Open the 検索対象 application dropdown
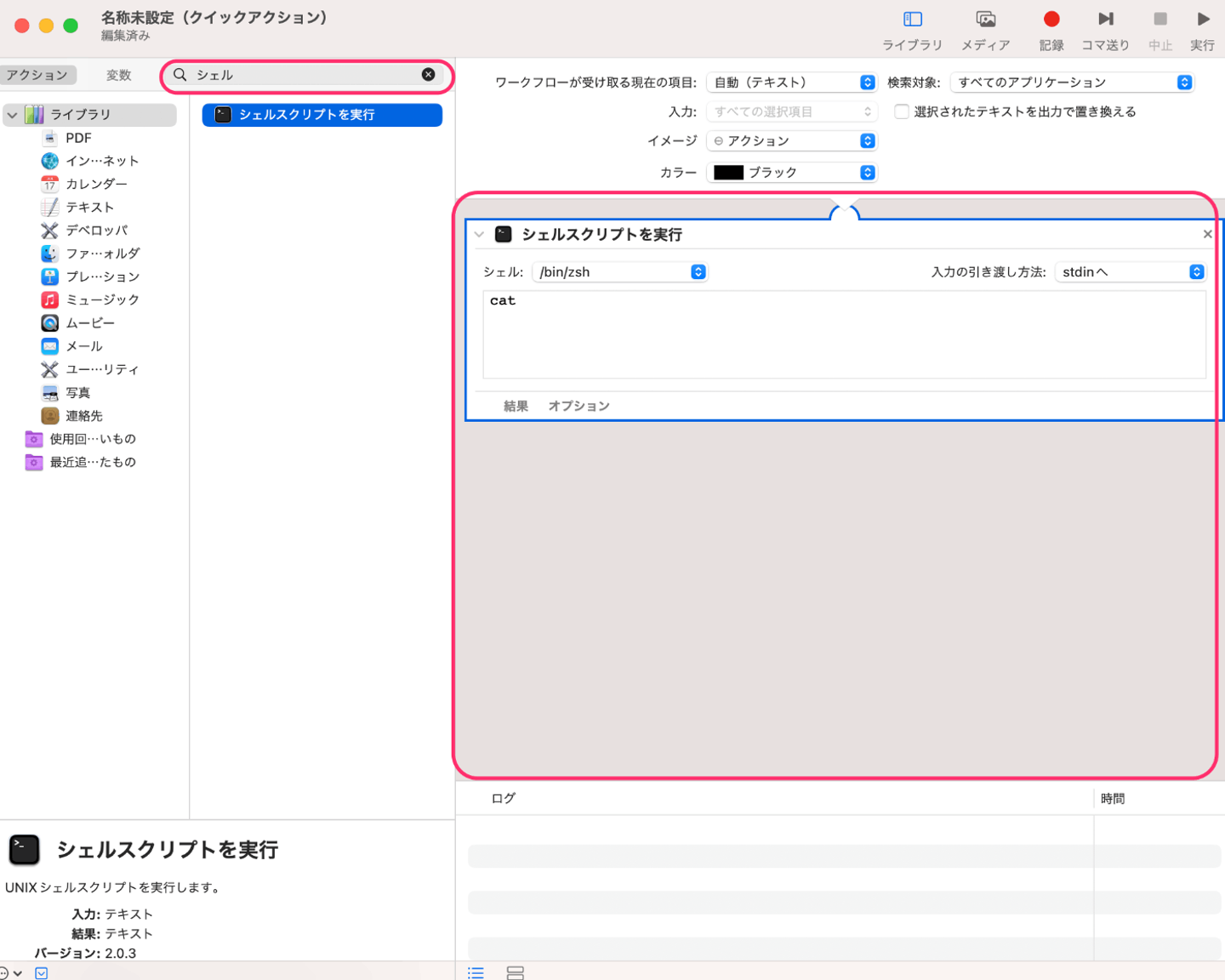1225x980 pixels. tap(1072, 83)
